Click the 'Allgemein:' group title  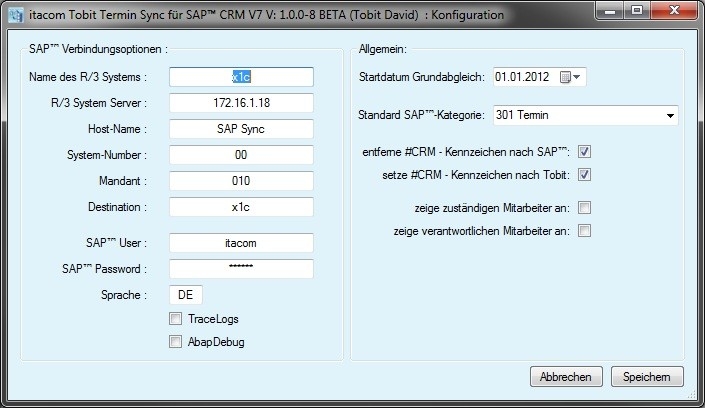coord(383,49)
